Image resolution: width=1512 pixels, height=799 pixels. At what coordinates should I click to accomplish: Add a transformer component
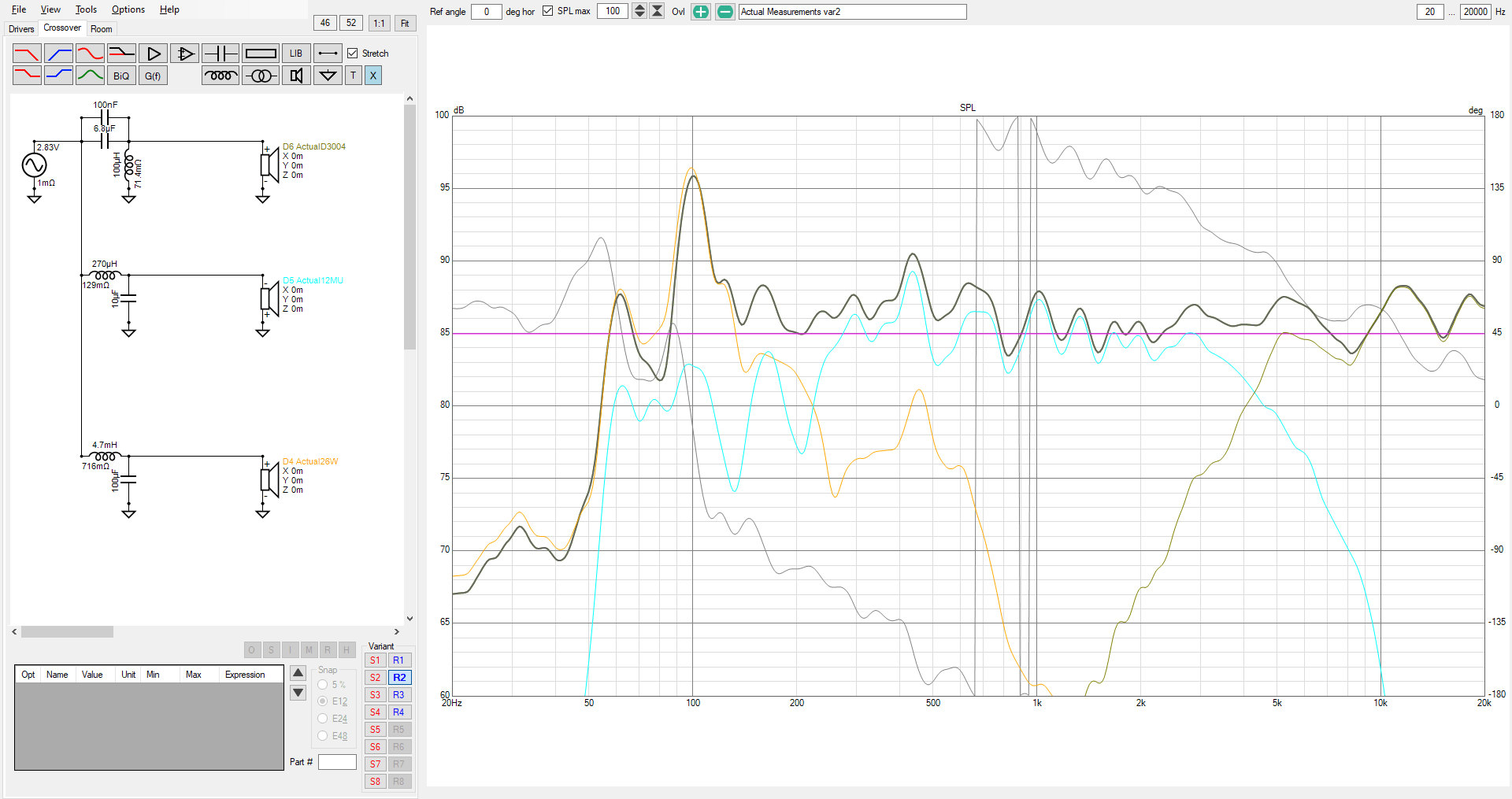261,76
